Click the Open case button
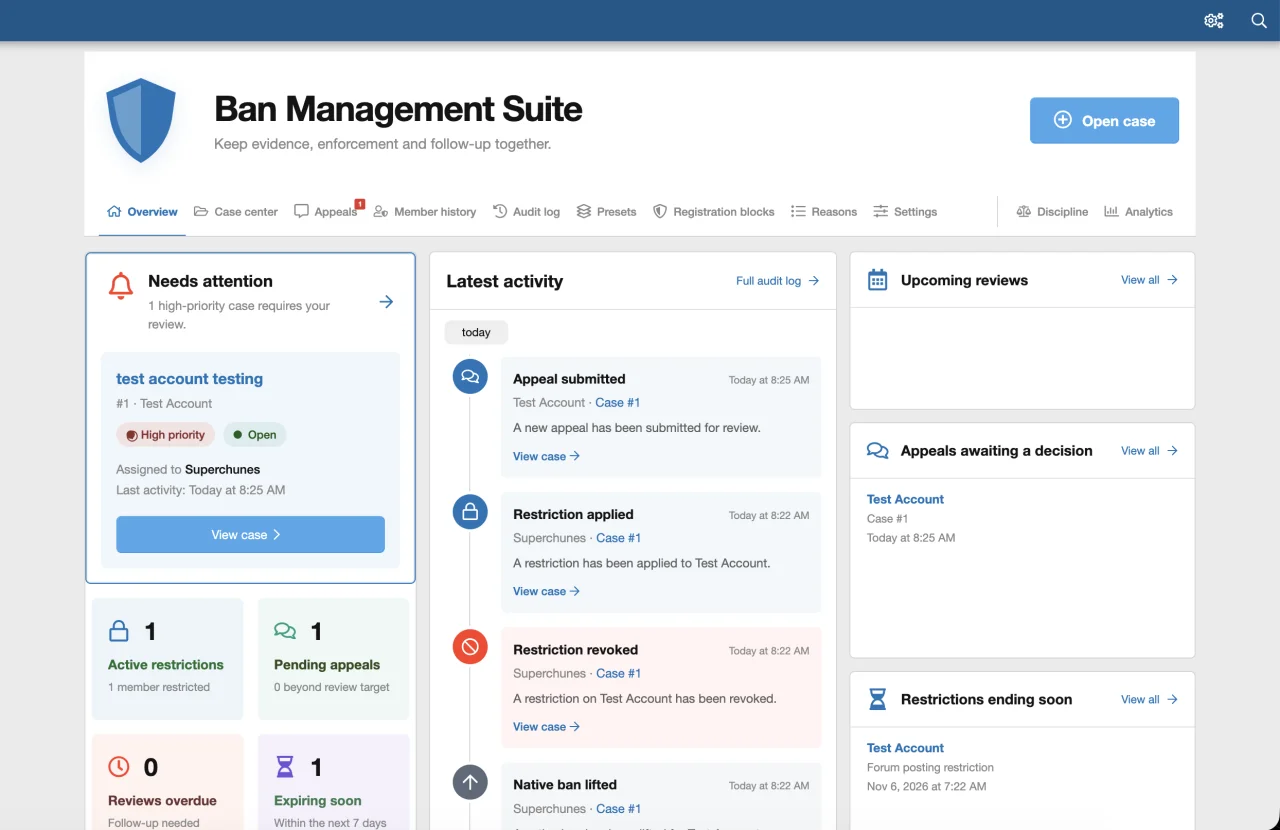 (x=1104, y=120)
